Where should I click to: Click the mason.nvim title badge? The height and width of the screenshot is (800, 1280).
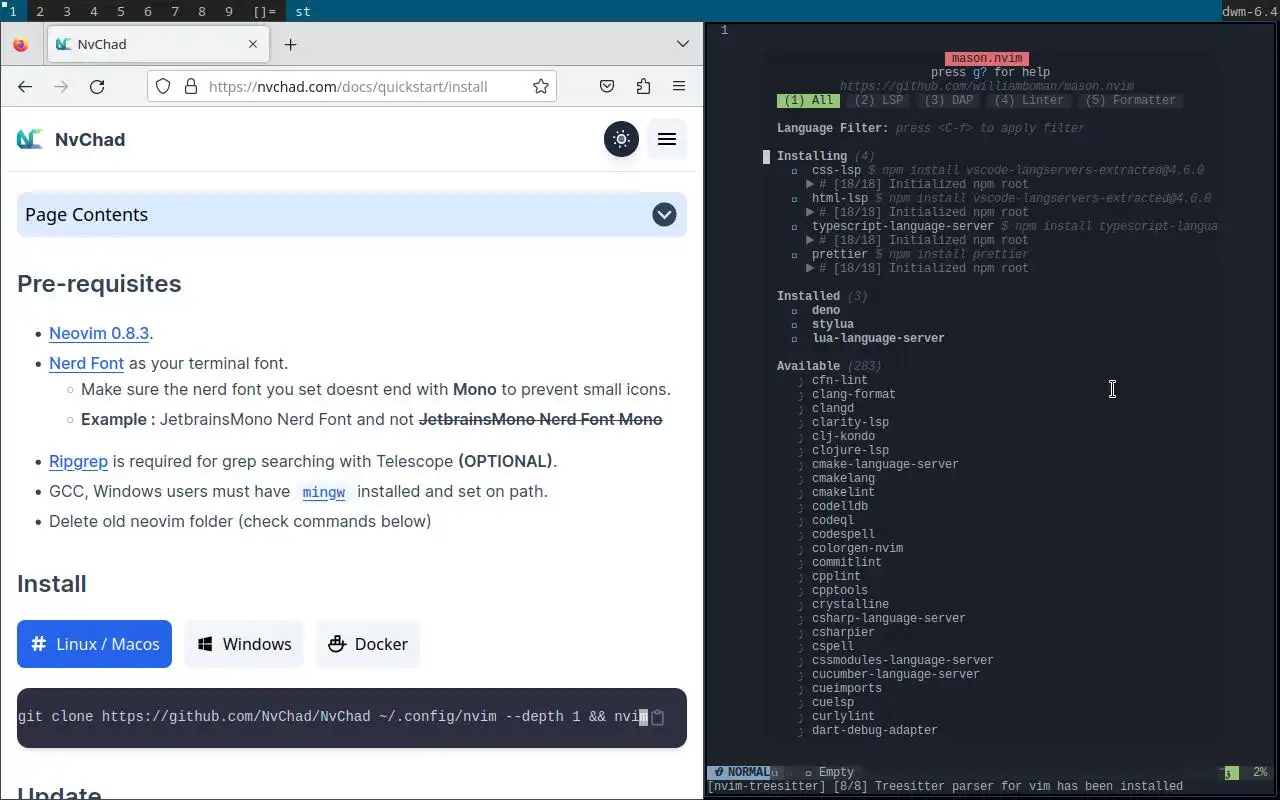point(987,58)
